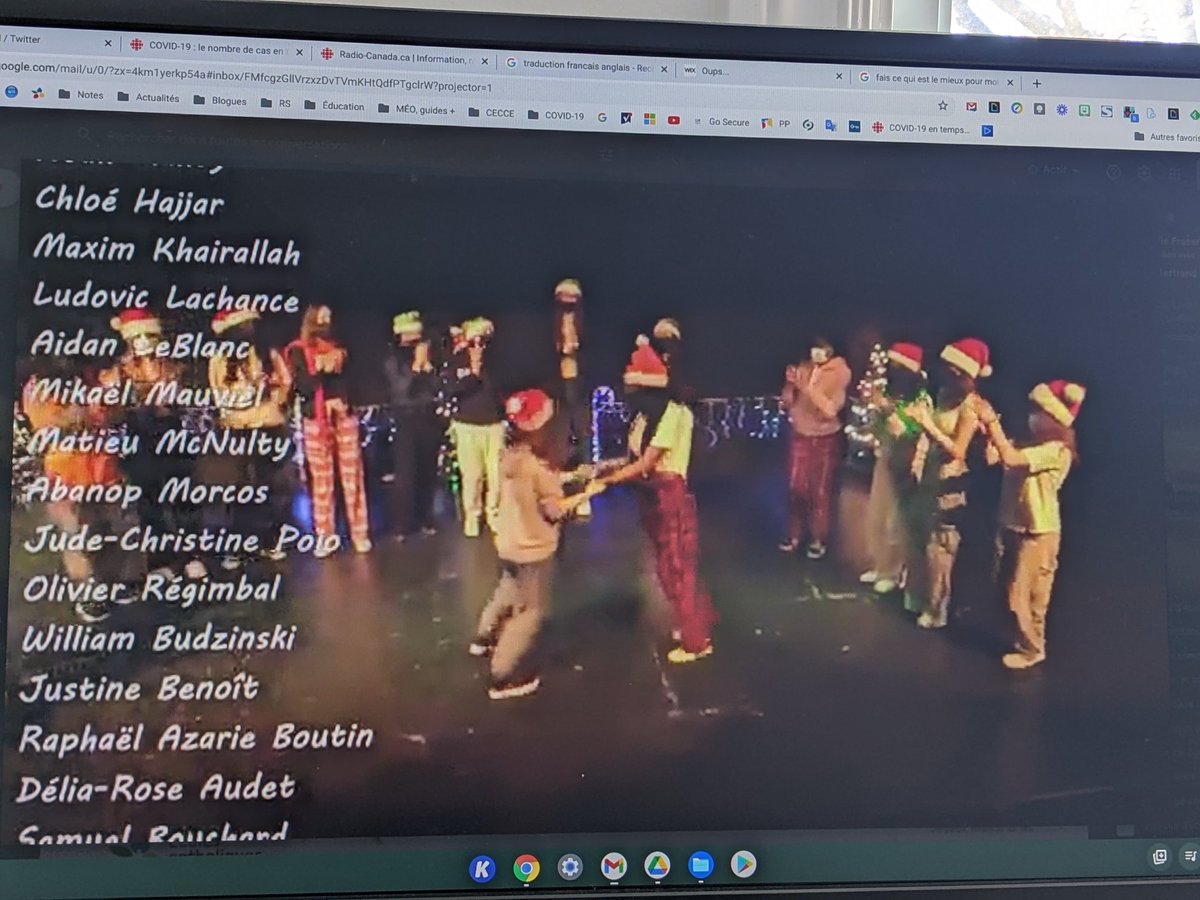
Task: Click the blue play-arrow bookmark icon
Action: 987,129
